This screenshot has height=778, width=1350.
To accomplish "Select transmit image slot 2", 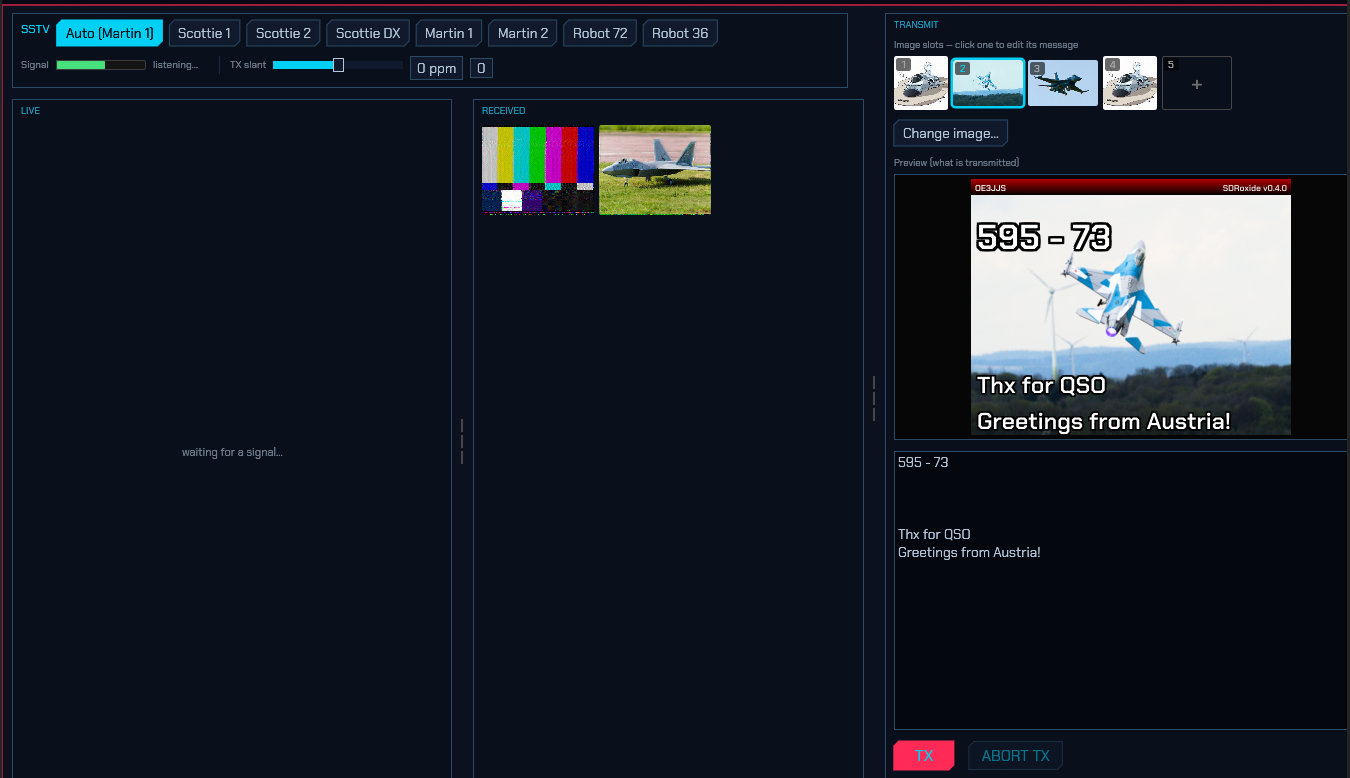I will click(x=988, y=83).
